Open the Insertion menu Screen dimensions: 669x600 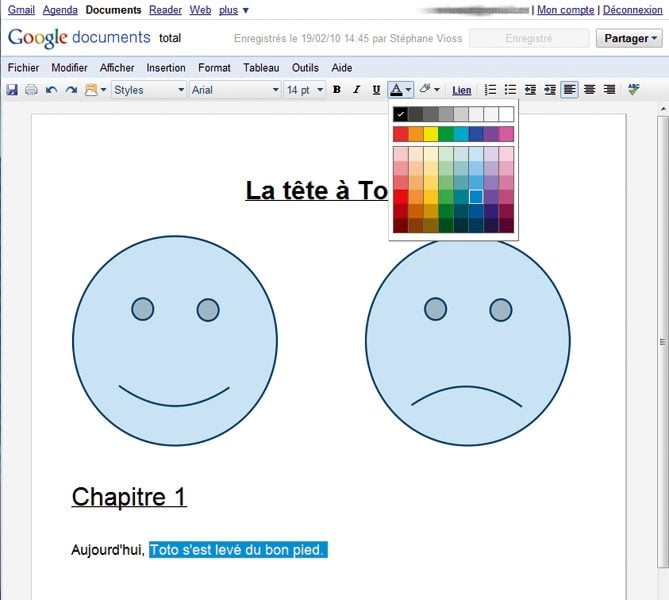pos(165,68)
